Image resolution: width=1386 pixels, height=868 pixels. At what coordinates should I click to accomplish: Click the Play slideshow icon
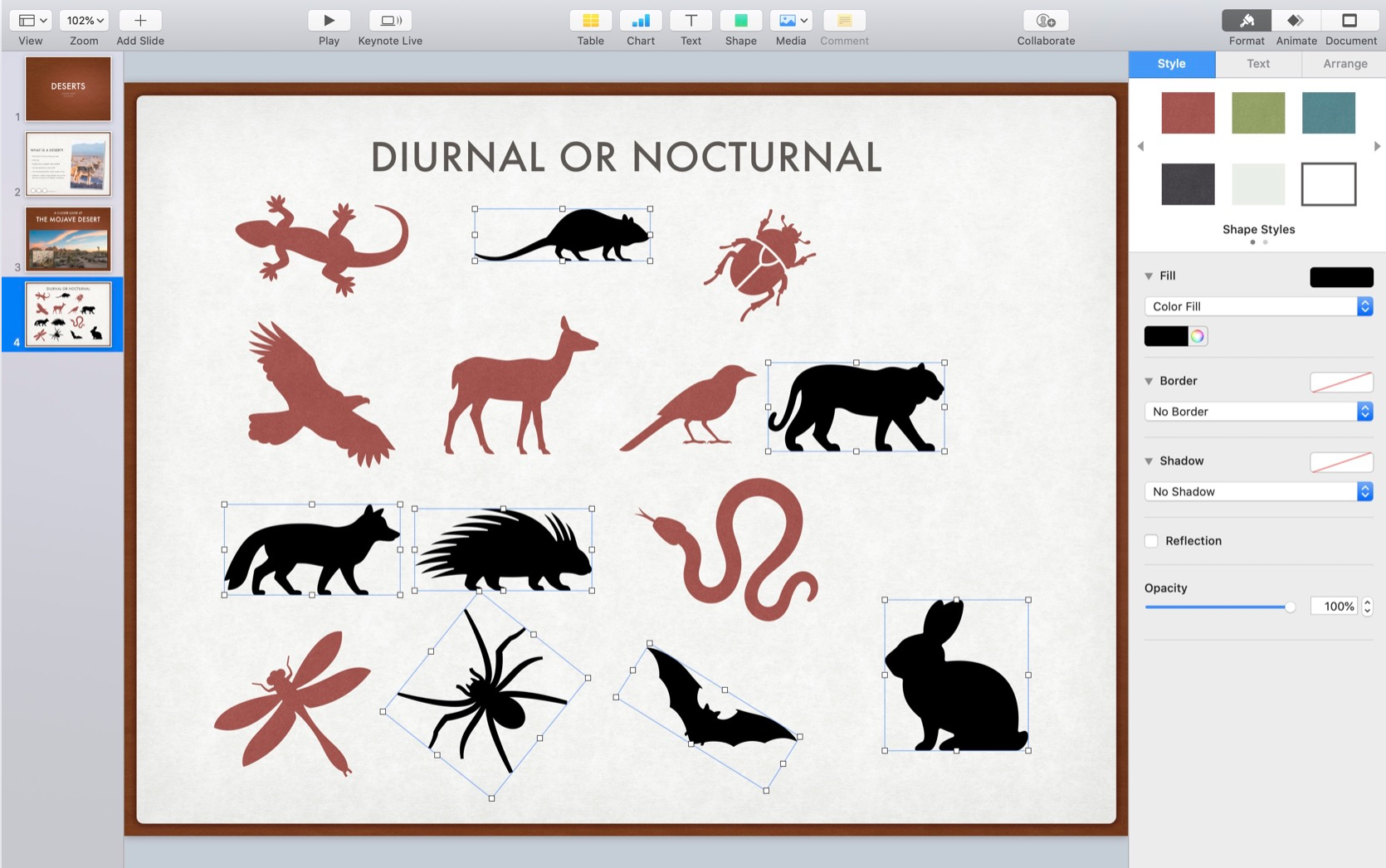(329, 21)
